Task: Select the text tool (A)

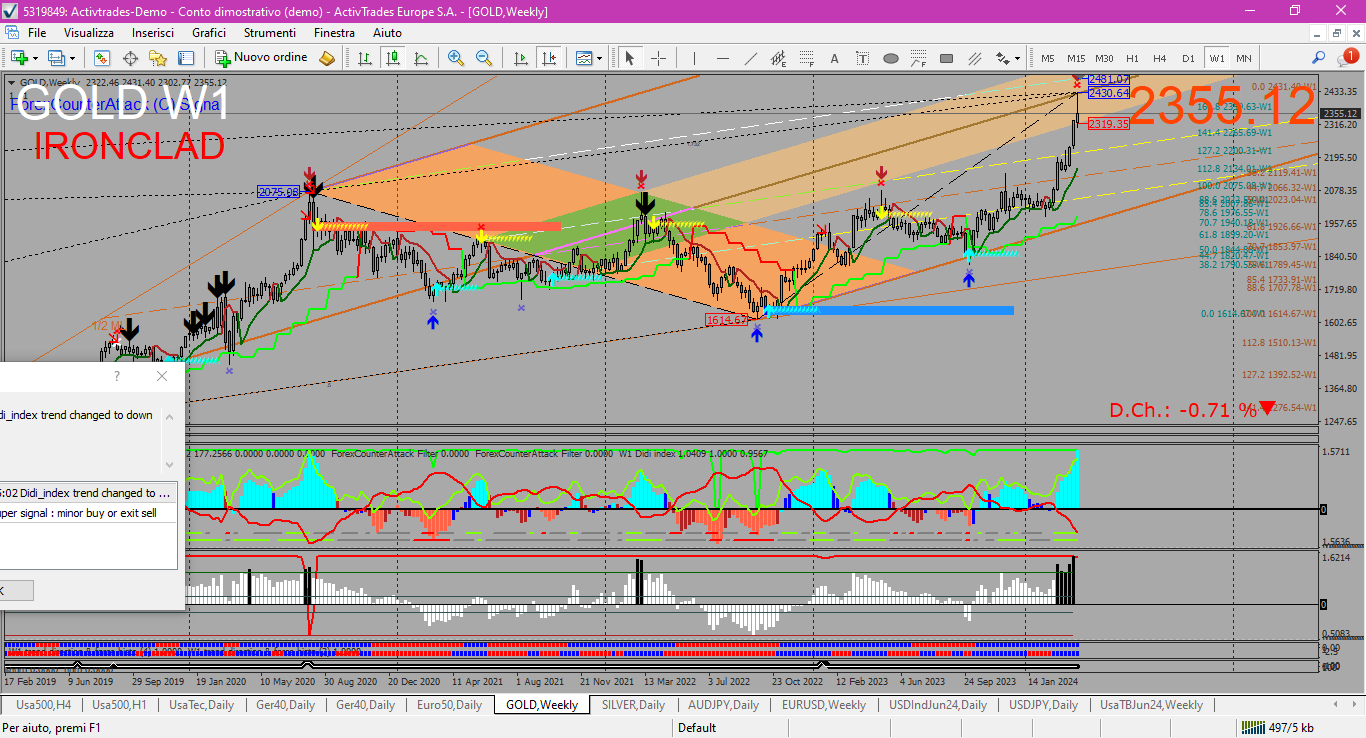Action: point(834,58)
